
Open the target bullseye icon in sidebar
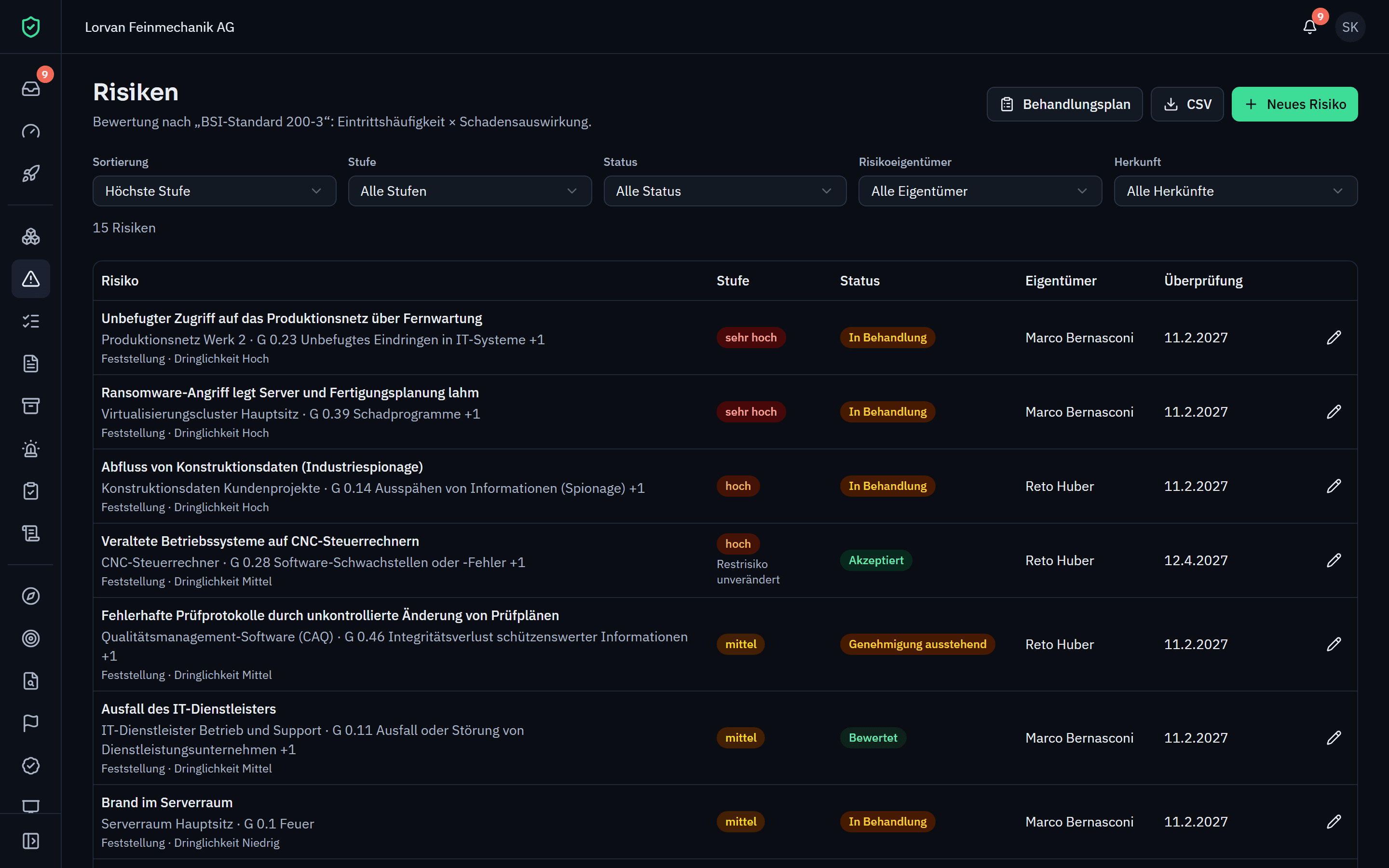[30, 638]
